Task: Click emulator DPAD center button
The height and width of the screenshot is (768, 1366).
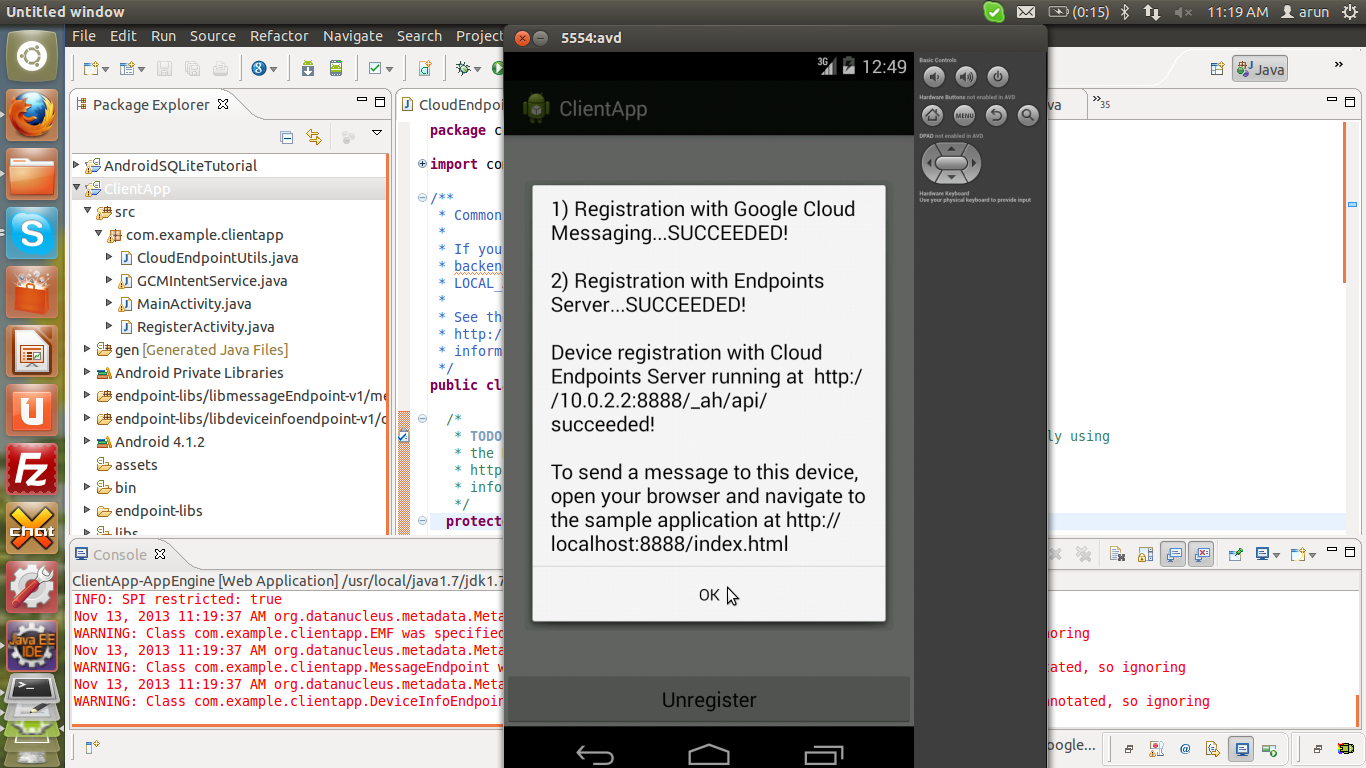Action: (951, 163)
